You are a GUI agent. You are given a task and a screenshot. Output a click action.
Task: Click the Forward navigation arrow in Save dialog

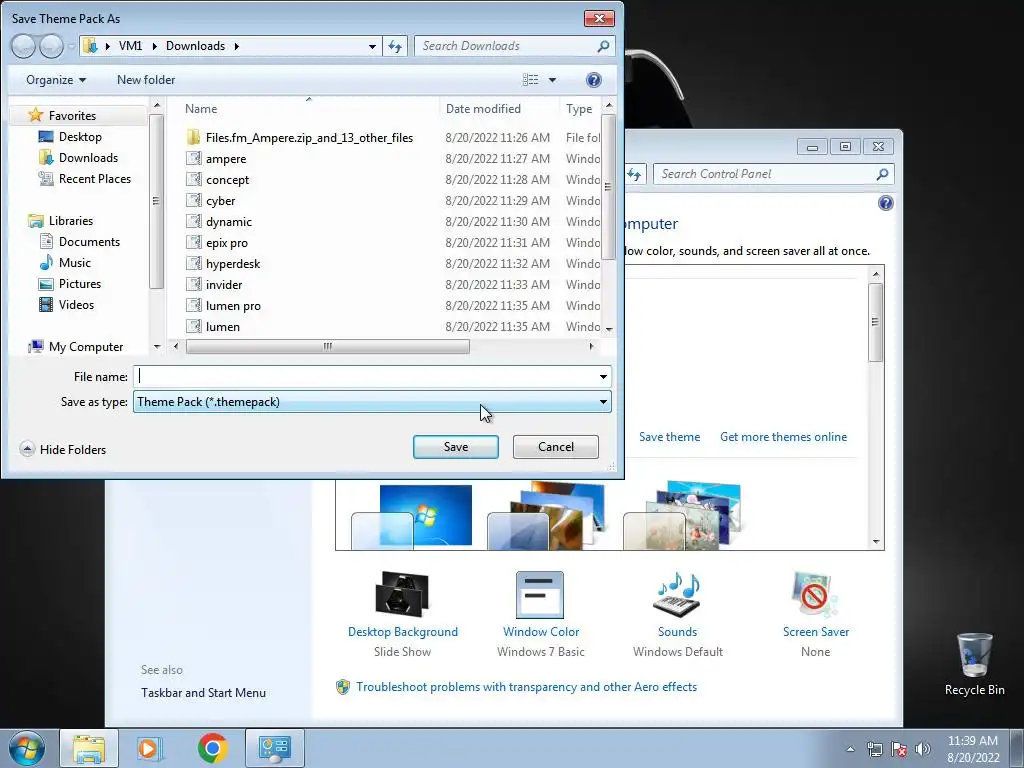click(x=51, y=46)
